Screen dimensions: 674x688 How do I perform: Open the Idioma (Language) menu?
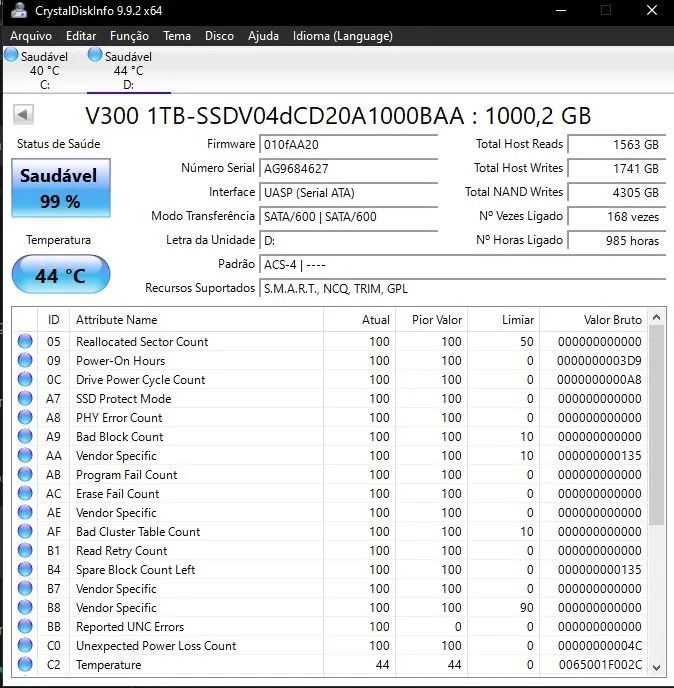click(x=343, y=36)
